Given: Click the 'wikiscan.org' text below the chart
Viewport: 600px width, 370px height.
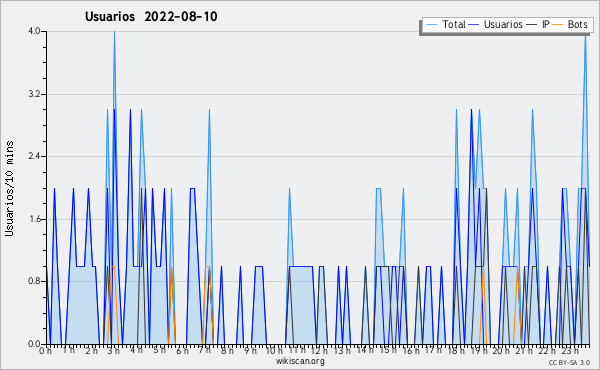Looking at the screenshot, I should [x=300, y=361].
